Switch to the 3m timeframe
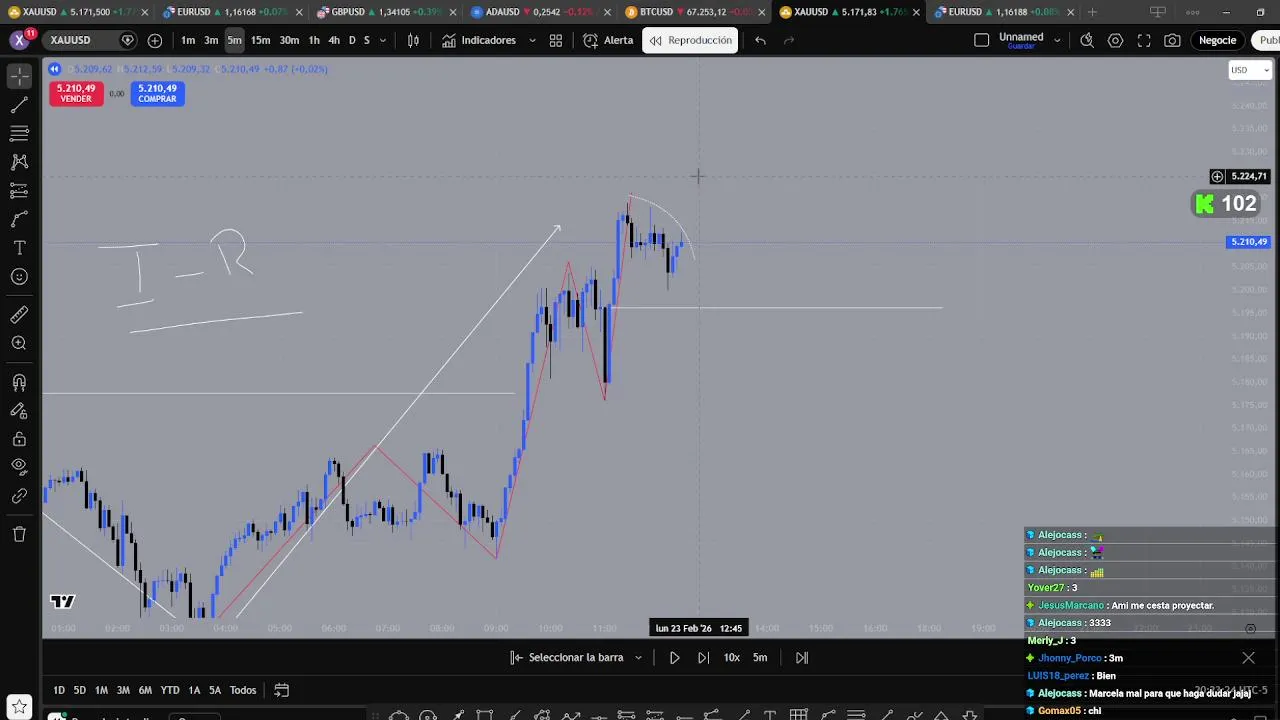 pyautogui.click(x=211, y=40)
